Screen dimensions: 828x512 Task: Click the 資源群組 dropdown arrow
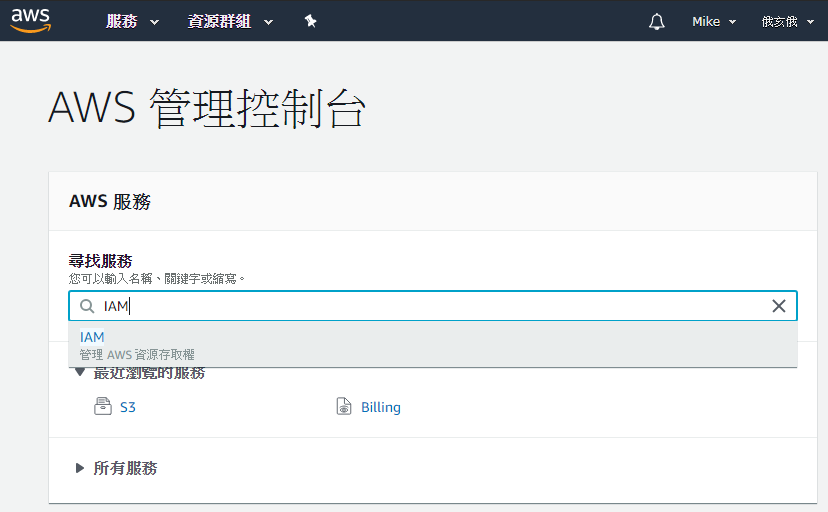[x=268, y=22]
